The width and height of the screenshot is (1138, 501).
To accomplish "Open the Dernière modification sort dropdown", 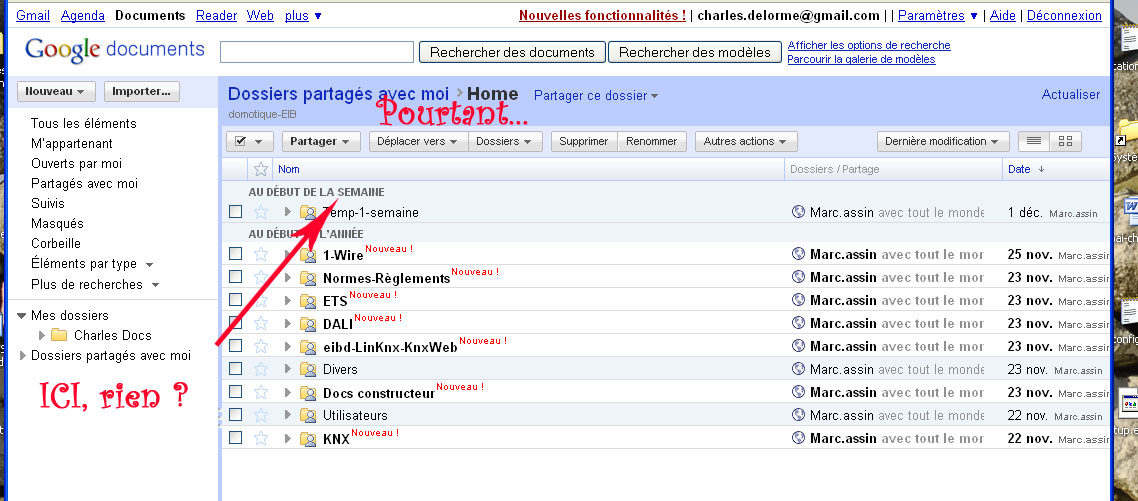I will pos(943,141).
